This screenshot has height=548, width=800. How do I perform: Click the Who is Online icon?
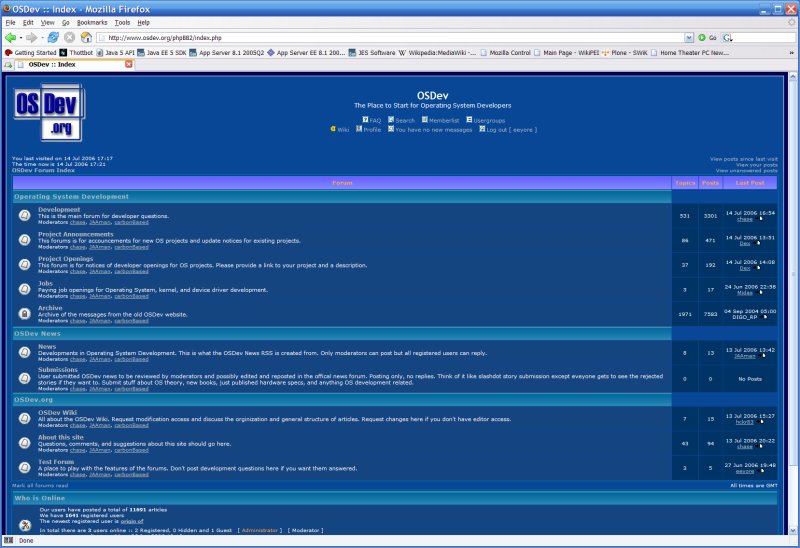[24, 525]
